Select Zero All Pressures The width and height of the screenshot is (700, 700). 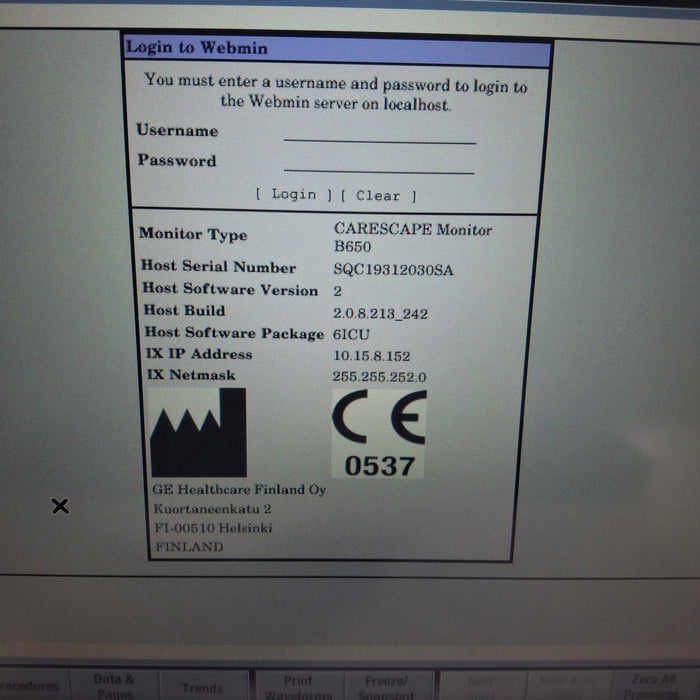click(654, 686)
